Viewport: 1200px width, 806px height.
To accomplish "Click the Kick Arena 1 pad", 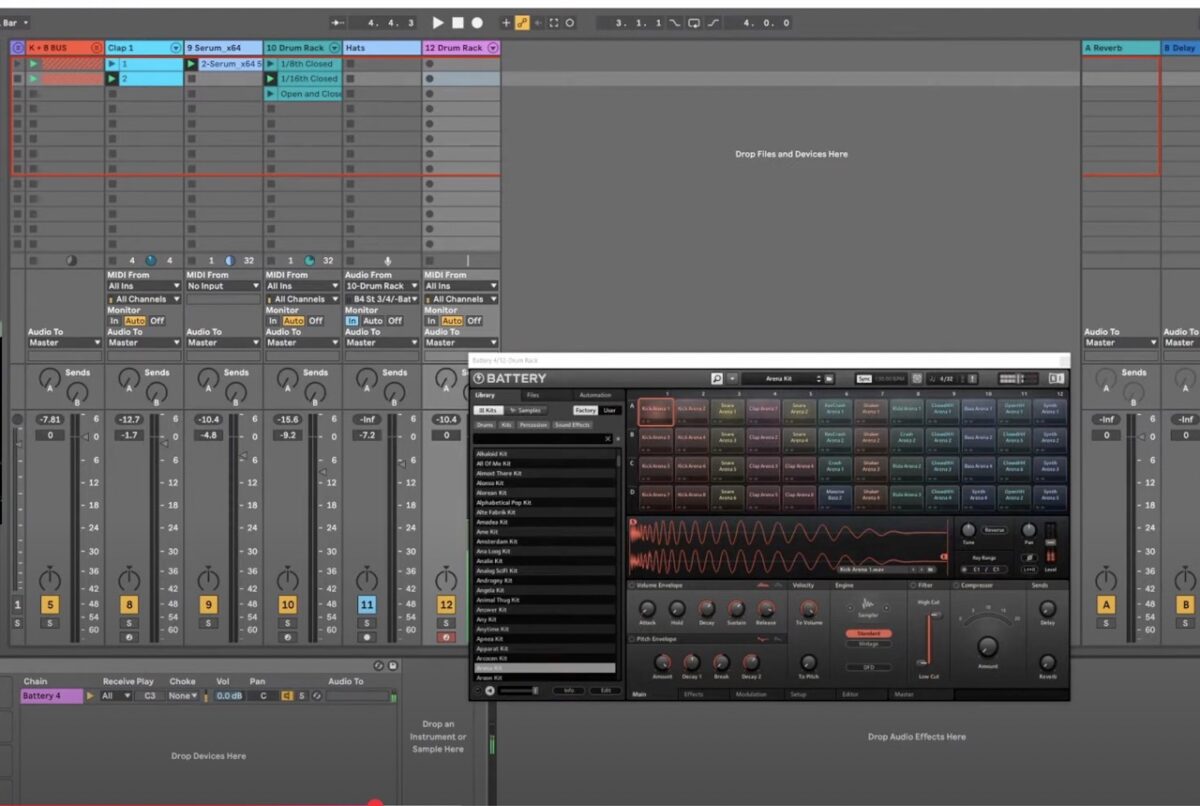I will (657, 410).
